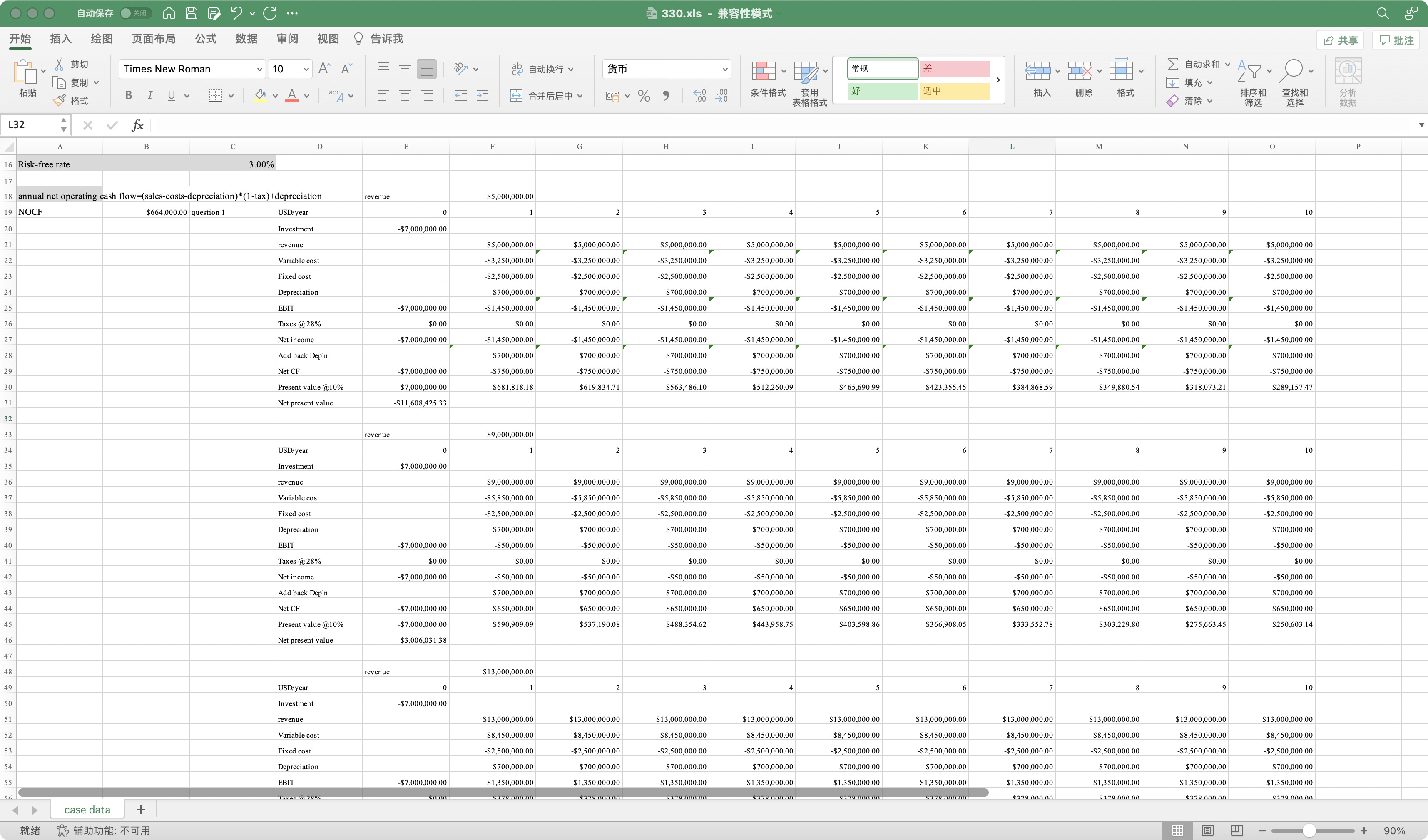1428x840 pixels.
Task: Click the zoom slider handle
Action: [x=1309, y=830]
